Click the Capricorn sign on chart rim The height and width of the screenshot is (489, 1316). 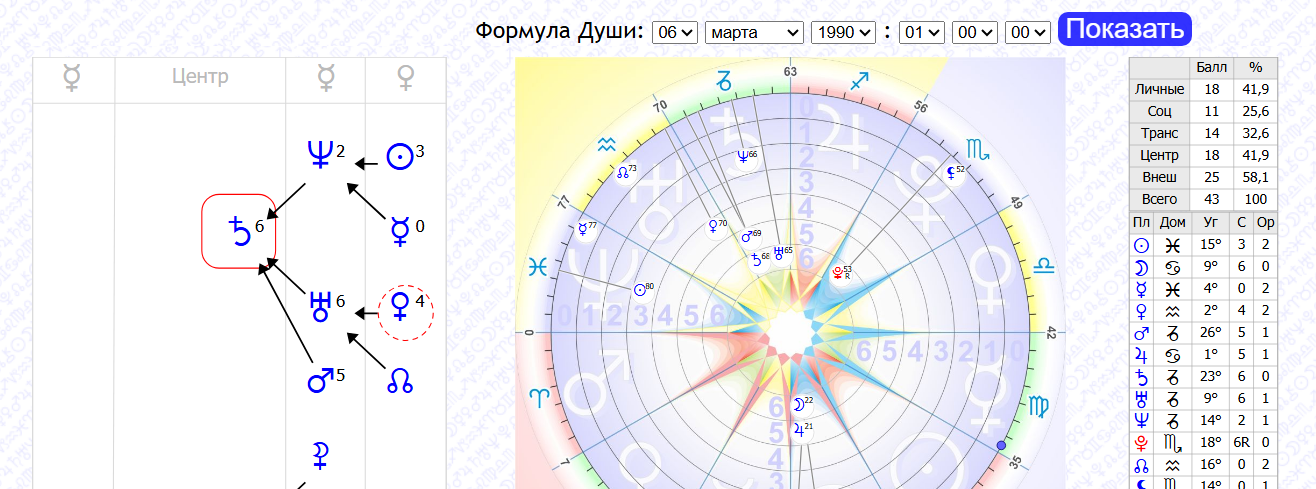coord(725,80)
